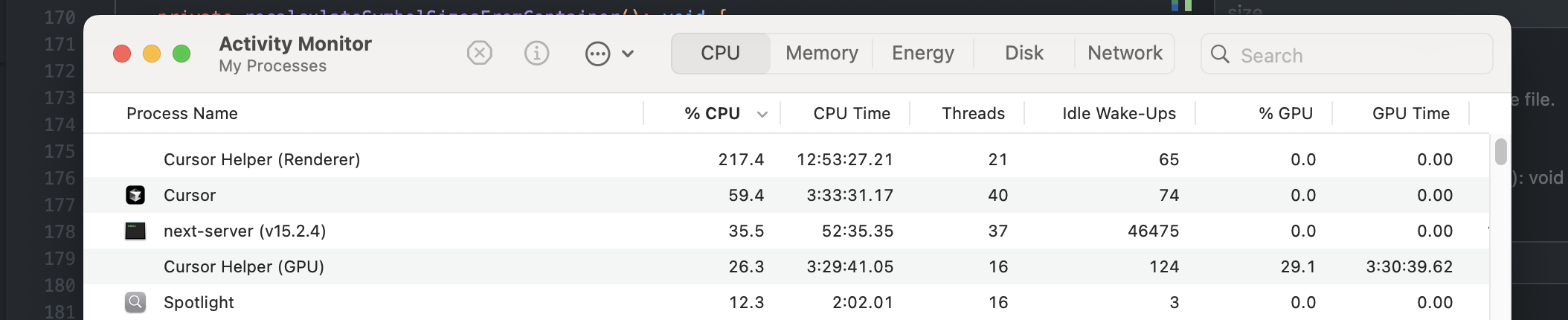The width and height of the screenshot is (1568, 320).
Task: Sort by Process Name column header
Action: tap(182, 114)
